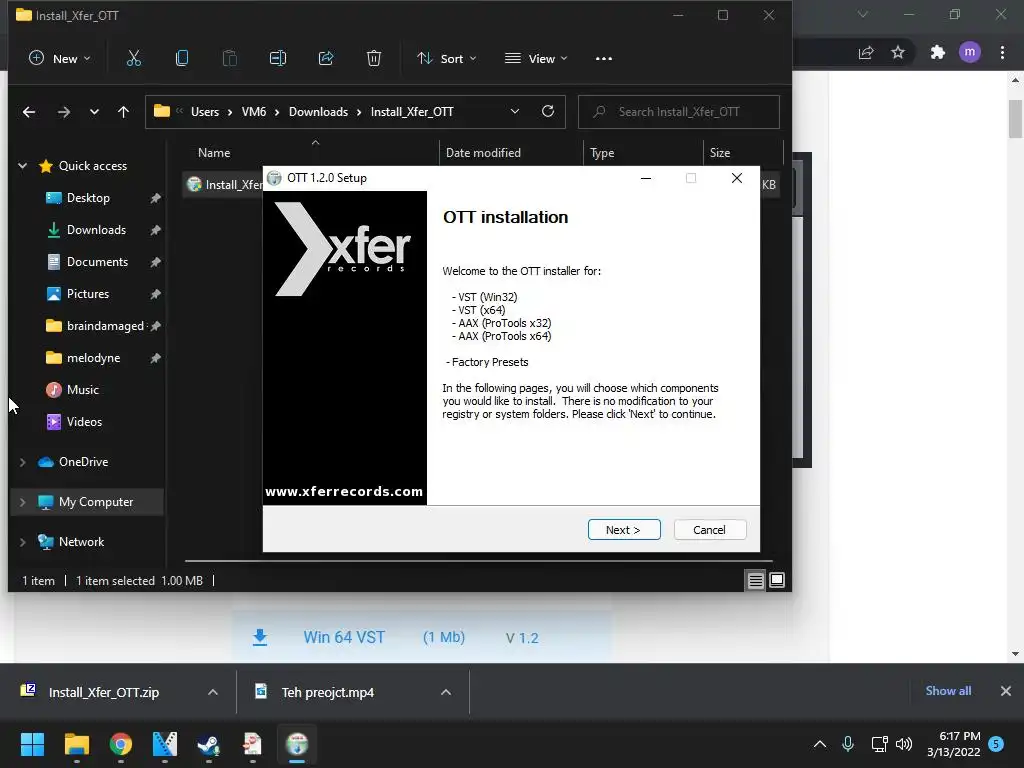Click the Copy icon in Explorer toolbar
The image size is (1024, 768).
coord(182,59)
